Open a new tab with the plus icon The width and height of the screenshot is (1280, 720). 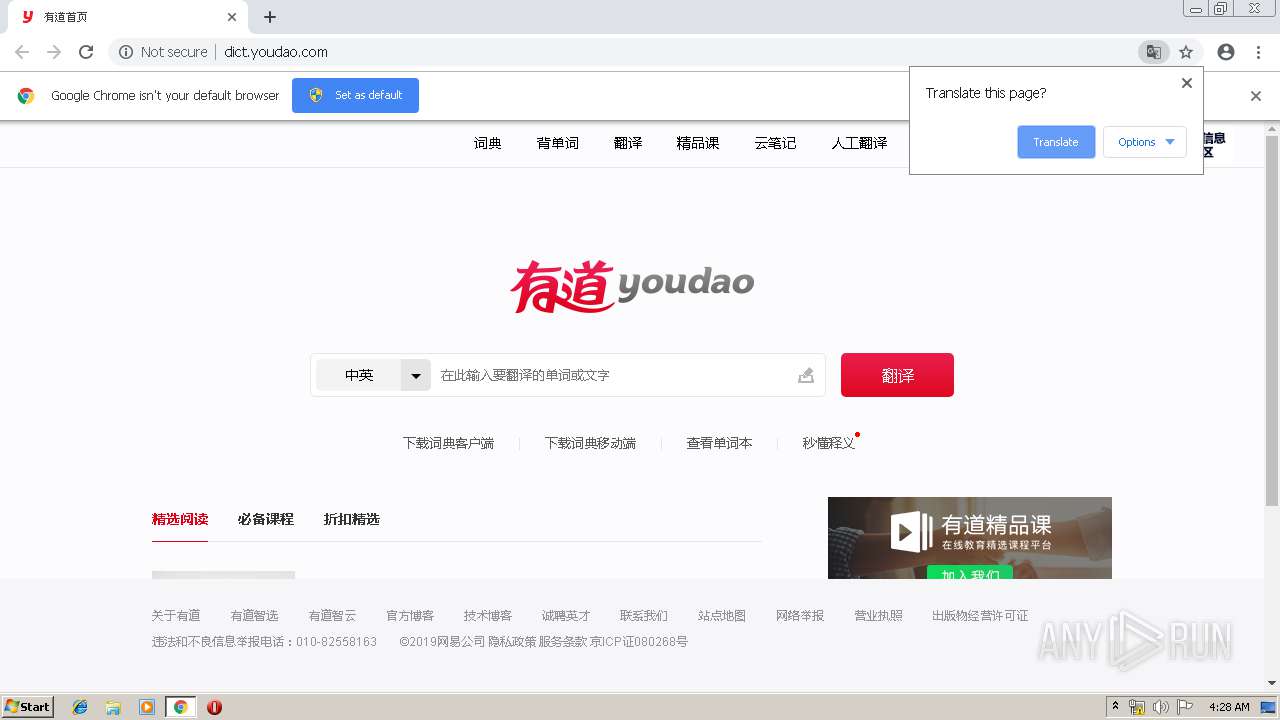coord(270,17)
